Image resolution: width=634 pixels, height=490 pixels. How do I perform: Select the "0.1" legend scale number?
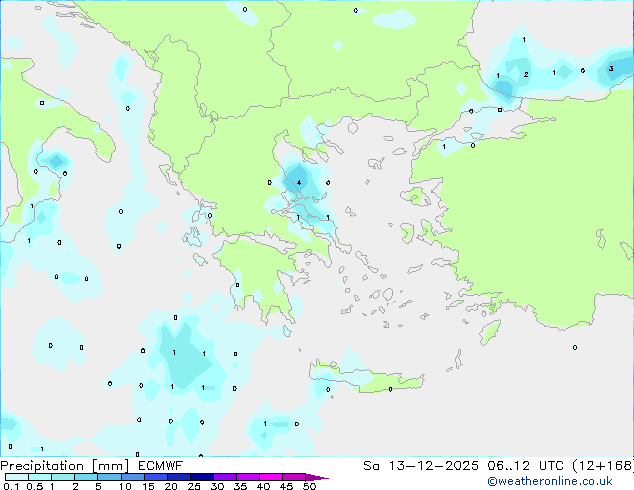pyautogui.click(x=11, y=486)
